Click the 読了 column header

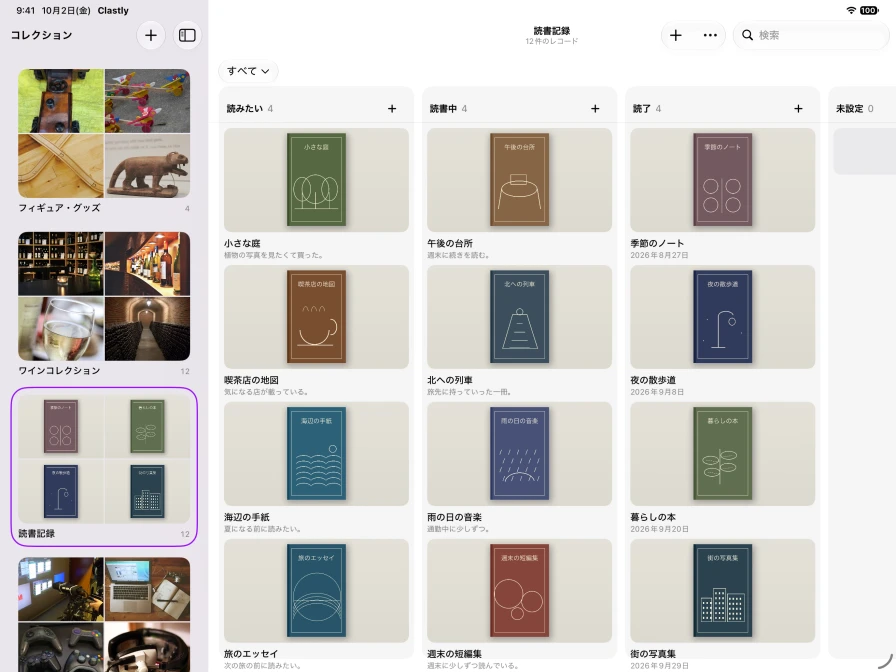[x=641, y=109]
